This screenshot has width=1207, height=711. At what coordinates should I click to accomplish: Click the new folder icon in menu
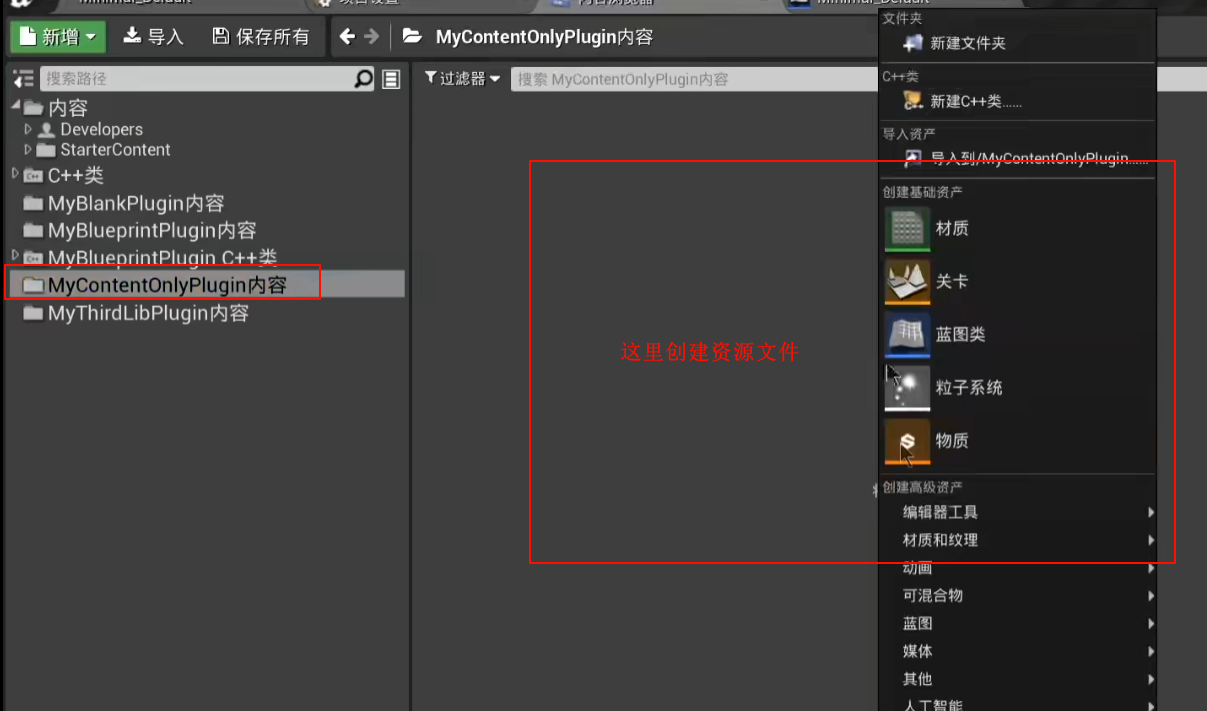click(912, 43)
